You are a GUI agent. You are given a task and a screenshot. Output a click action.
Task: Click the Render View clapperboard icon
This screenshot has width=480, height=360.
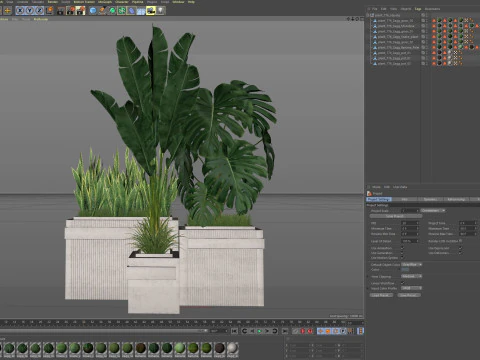(61, 11)
